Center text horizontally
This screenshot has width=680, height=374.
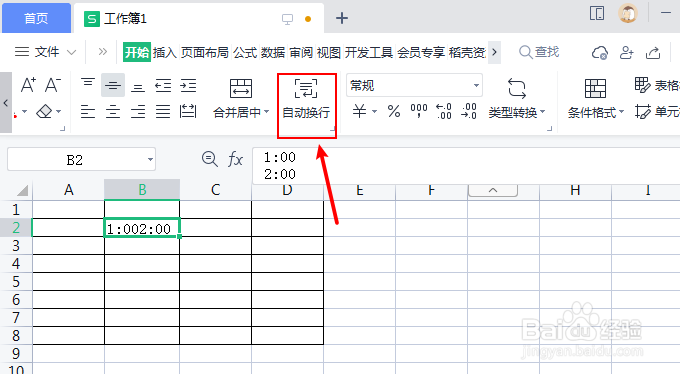113,112
